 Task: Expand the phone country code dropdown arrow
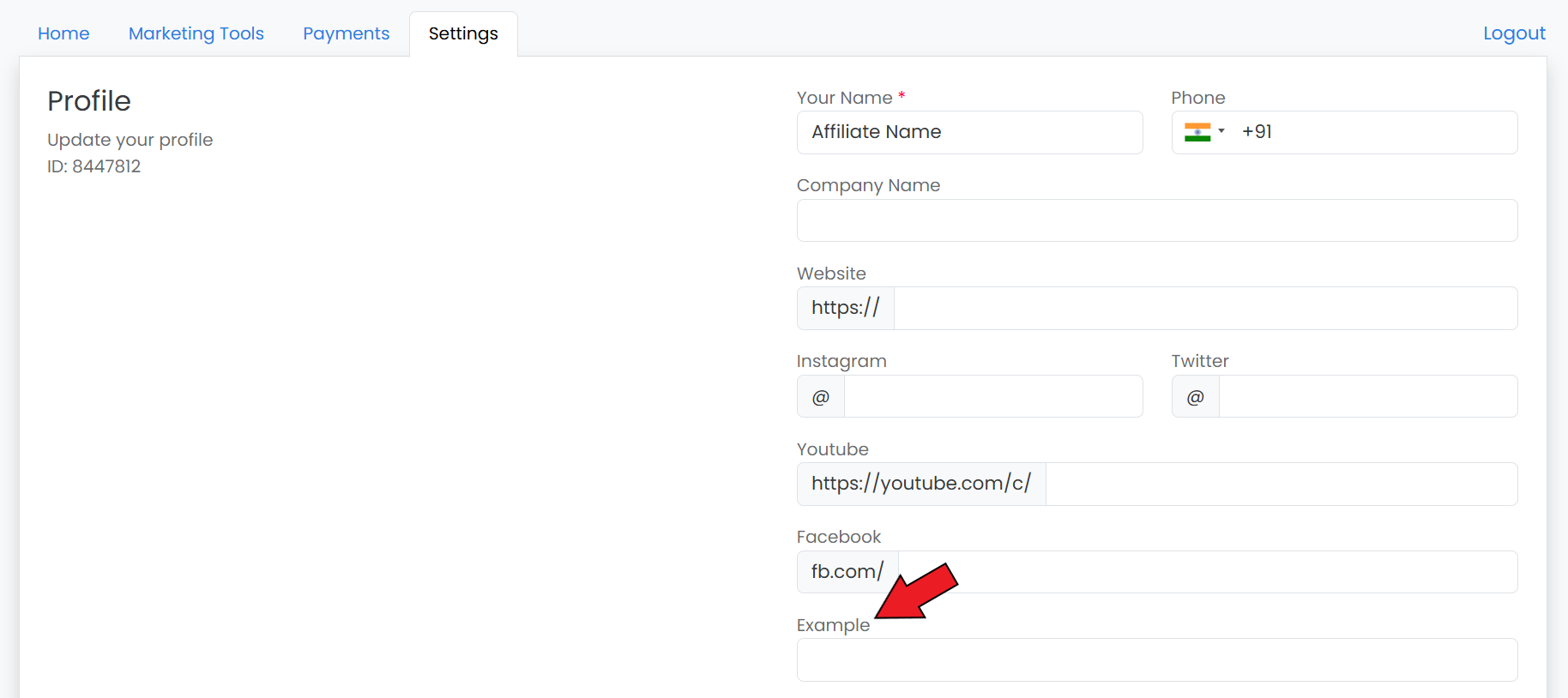point(1221,131)
